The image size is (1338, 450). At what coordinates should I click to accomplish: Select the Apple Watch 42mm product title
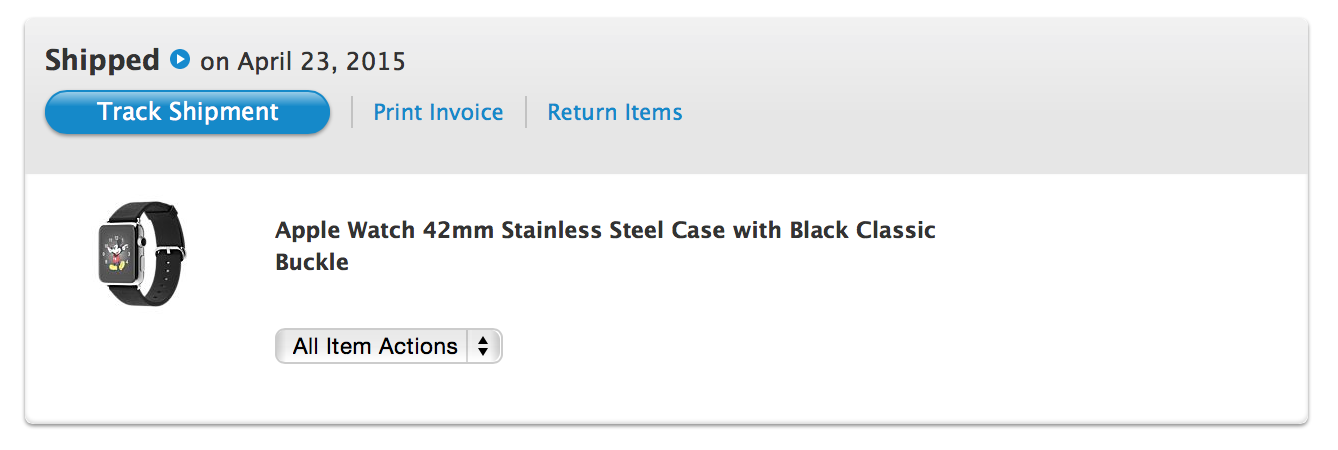[x=605, y=231]
